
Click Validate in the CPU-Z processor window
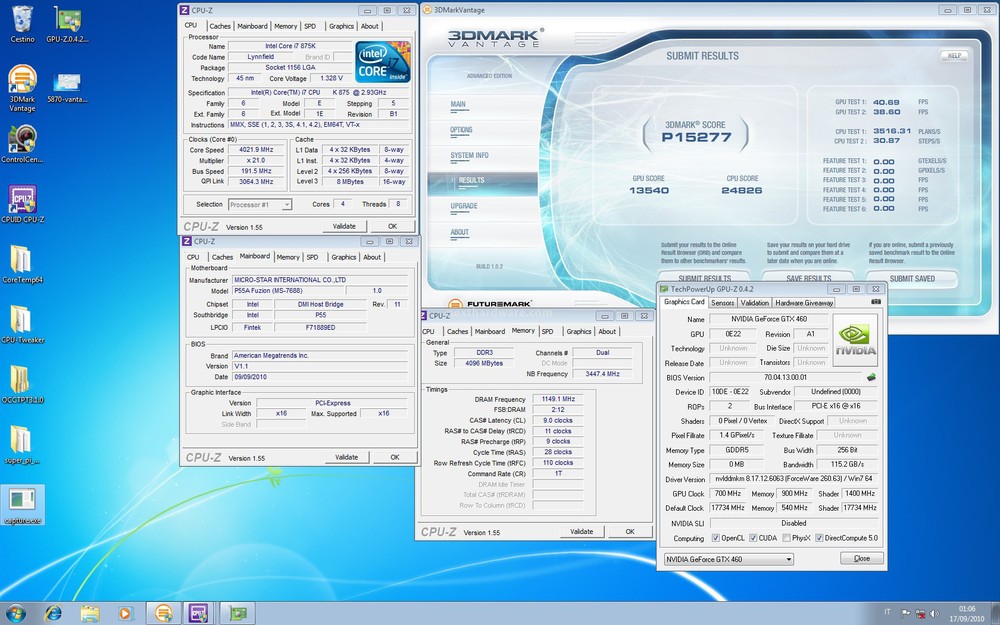click(344, 226)
